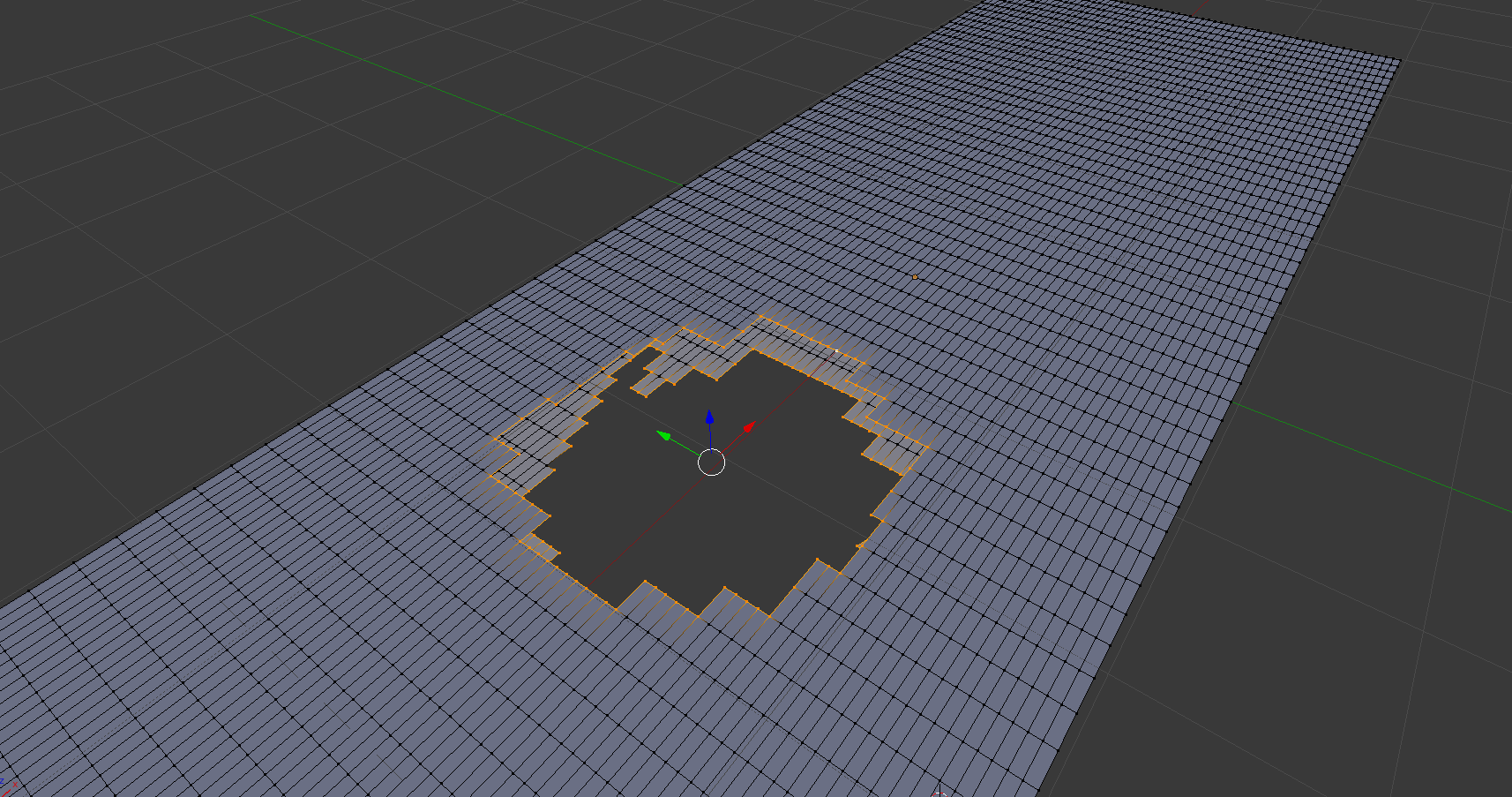
Task: Click the white circle at the gizmo center
Action: tap(711, 462)
